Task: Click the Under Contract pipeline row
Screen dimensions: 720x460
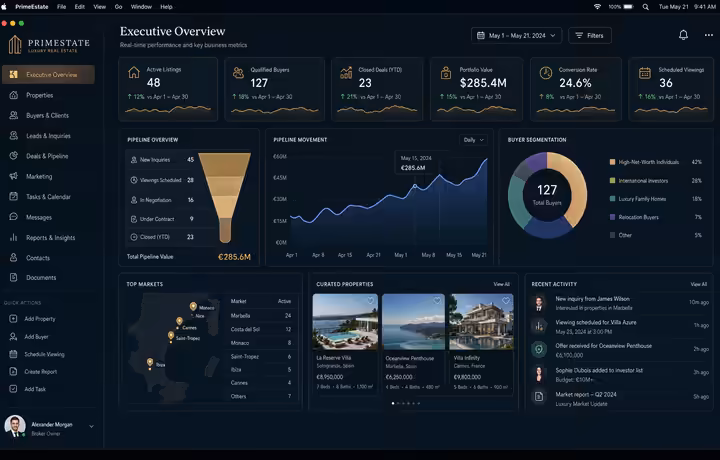Action: tap(162, 219)
